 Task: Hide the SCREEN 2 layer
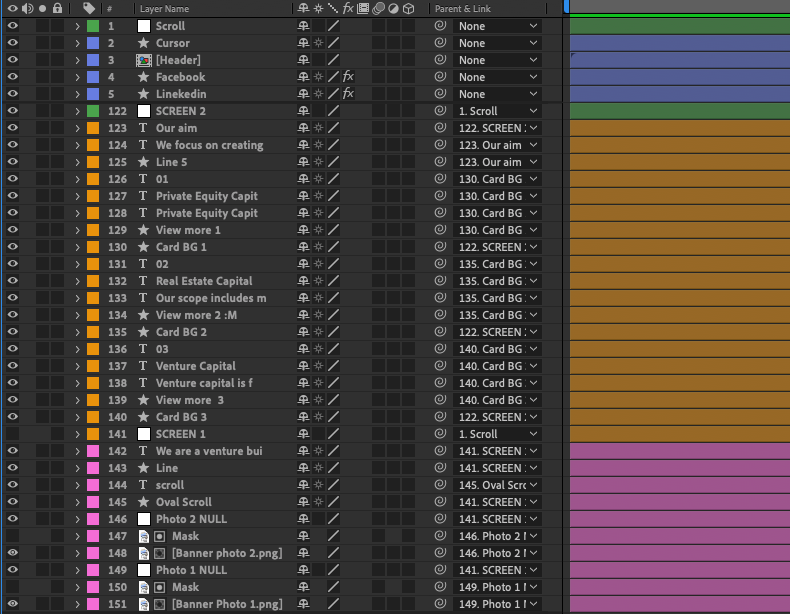click(x=12, y=111)
